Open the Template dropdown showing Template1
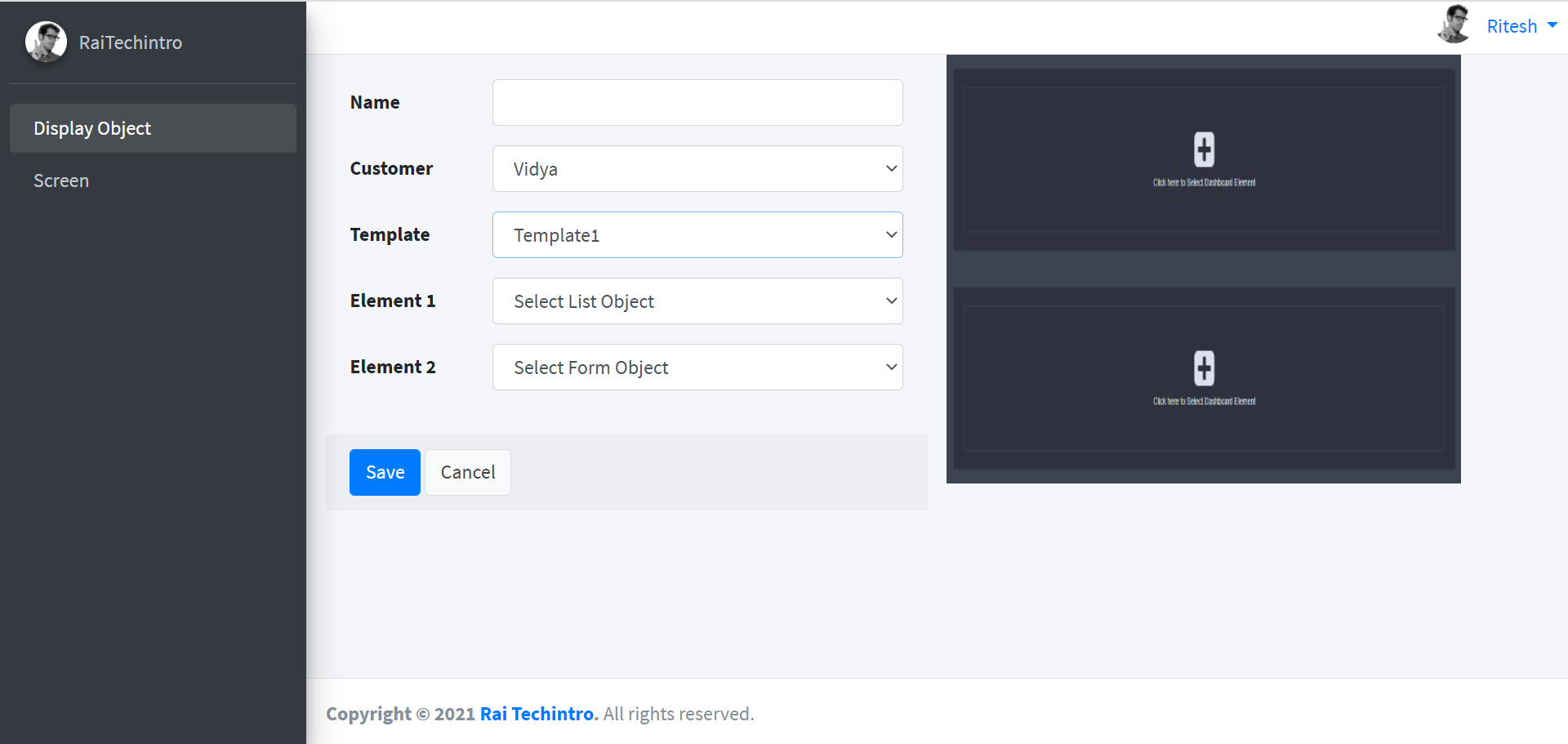 click(x=697, y=234)
